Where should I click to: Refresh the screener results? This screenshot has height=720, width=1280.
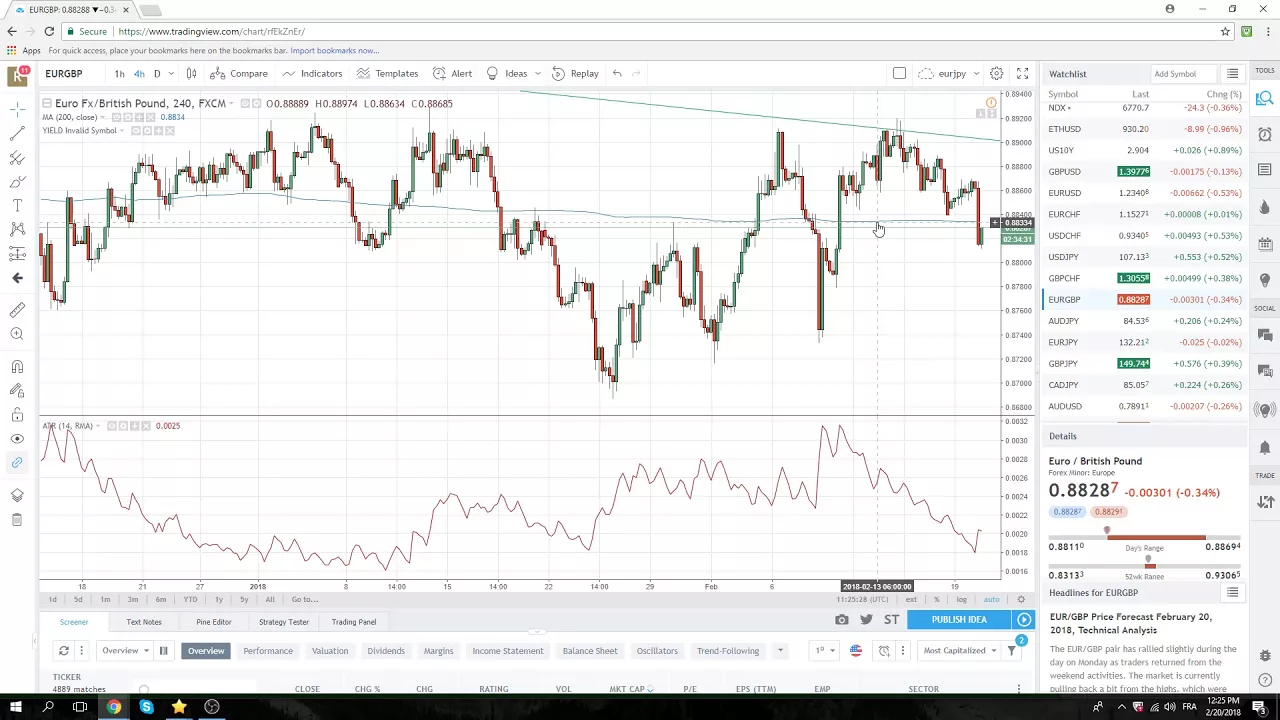pyautogui.click(x=63, y=651)
